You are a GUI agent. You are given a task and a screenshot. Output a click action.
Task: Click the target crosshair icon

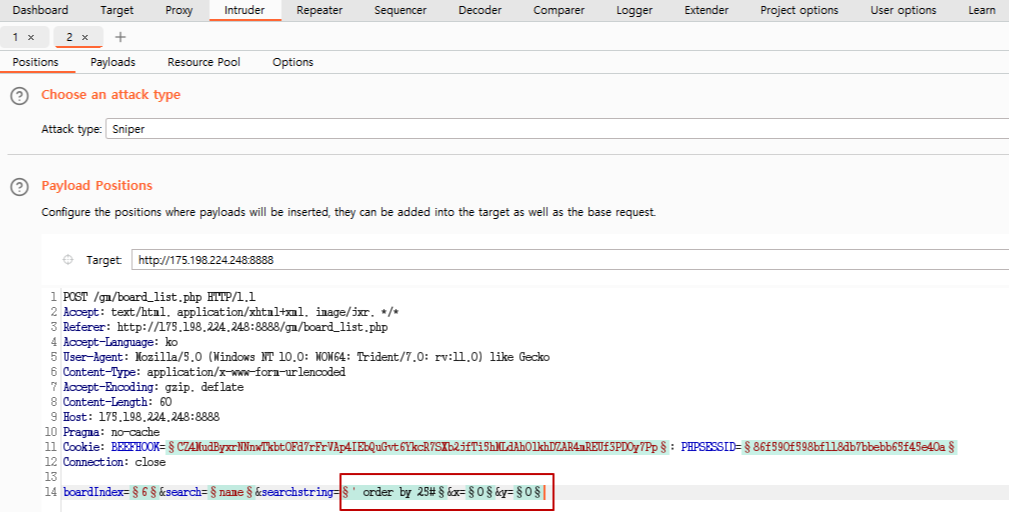tap(68, 260)
